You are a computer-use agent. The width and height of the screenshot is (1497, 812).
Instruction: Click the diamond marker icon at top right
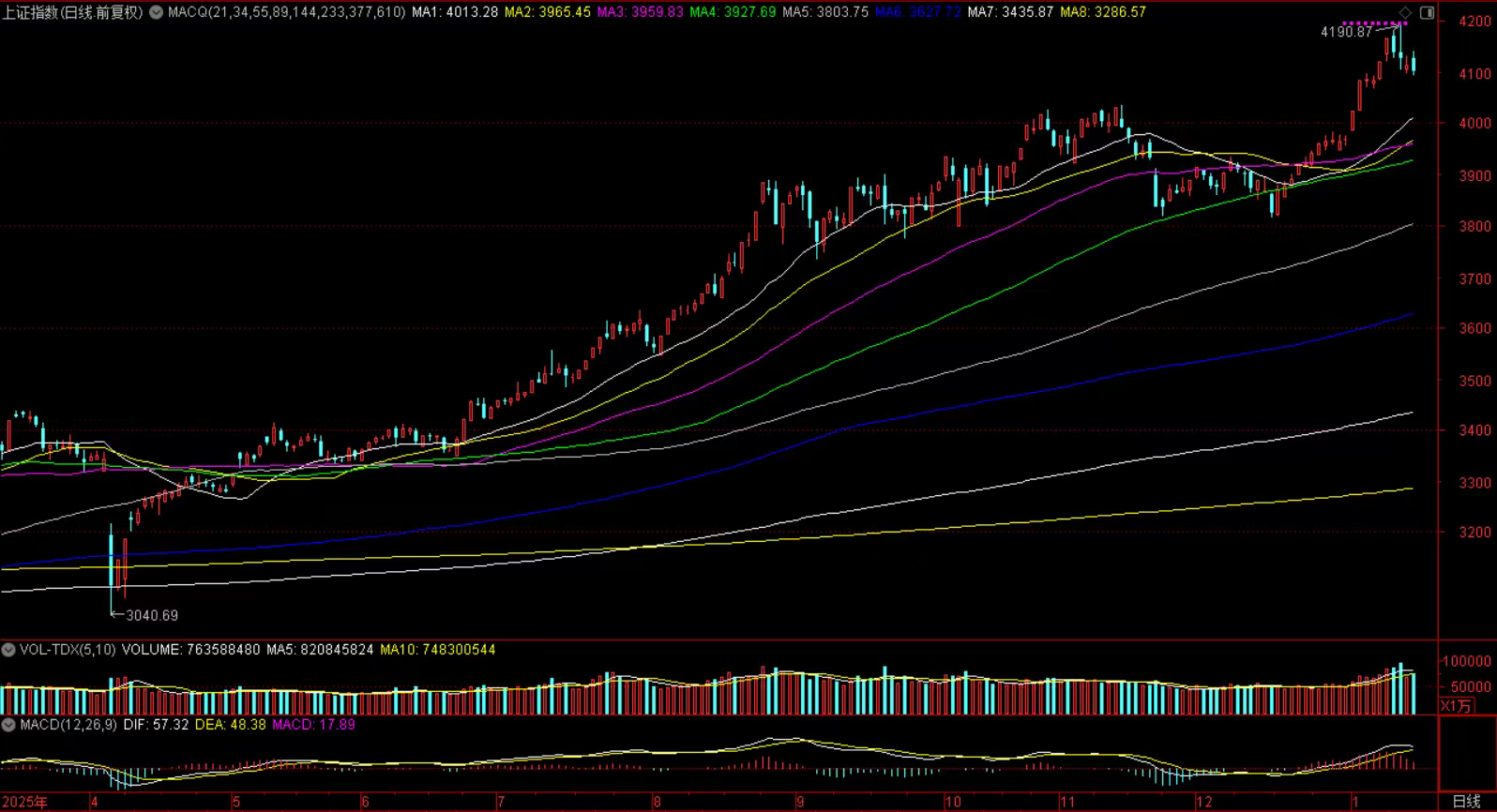1405,12
